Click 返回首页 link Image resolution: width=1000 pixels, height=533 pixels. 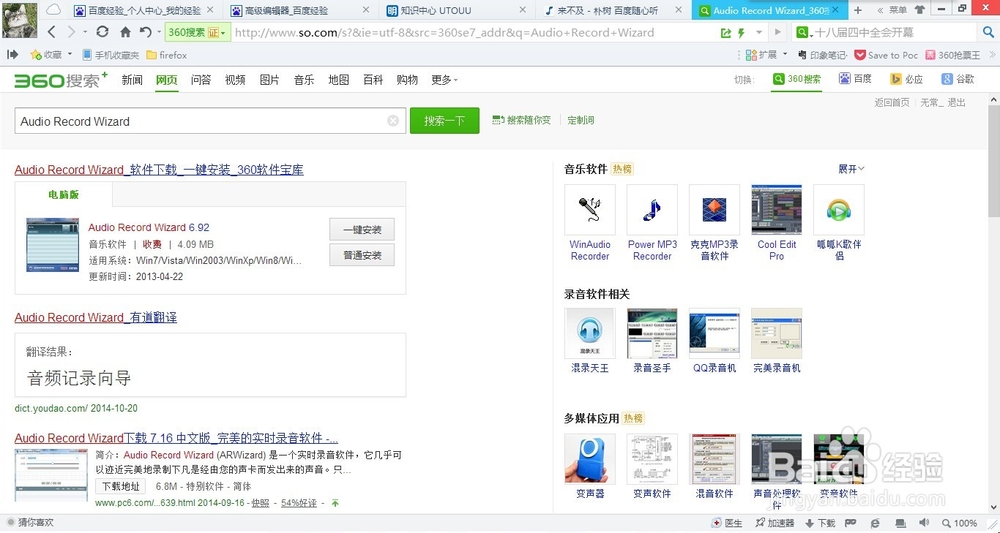pyautogui.click(x=892, y=103)
